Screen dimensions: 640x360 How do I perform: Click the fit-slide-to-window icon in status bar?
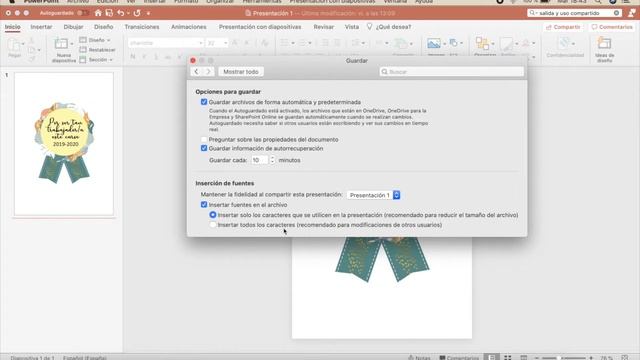pos(624,358)
